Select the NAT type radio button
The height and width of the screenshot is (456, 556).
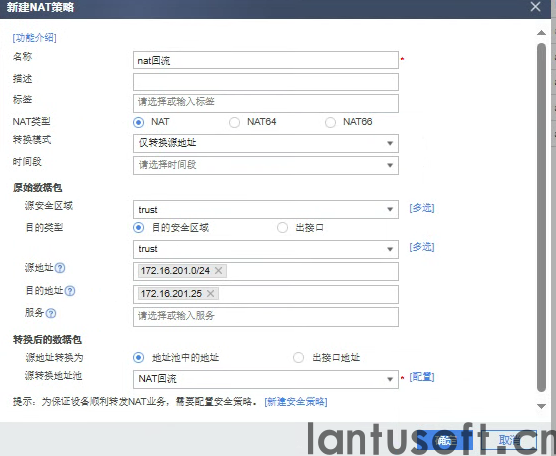coord(138,122)
